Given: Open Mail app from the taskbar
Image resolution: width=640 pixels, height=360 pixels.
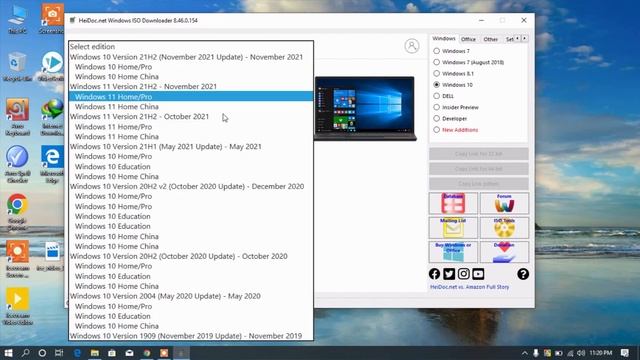Looking at the screenshot, I should click(129, 353).
